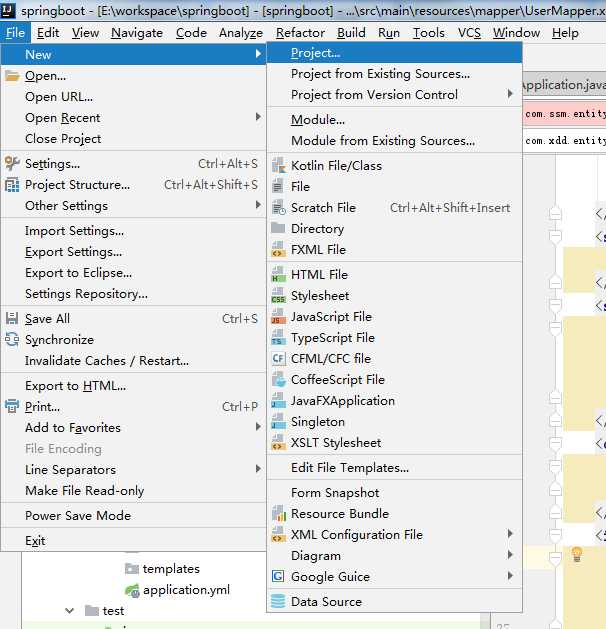Click the Singleton template icon
The height and width of the screenshot is (629, 606).
(x=278, y=422)
